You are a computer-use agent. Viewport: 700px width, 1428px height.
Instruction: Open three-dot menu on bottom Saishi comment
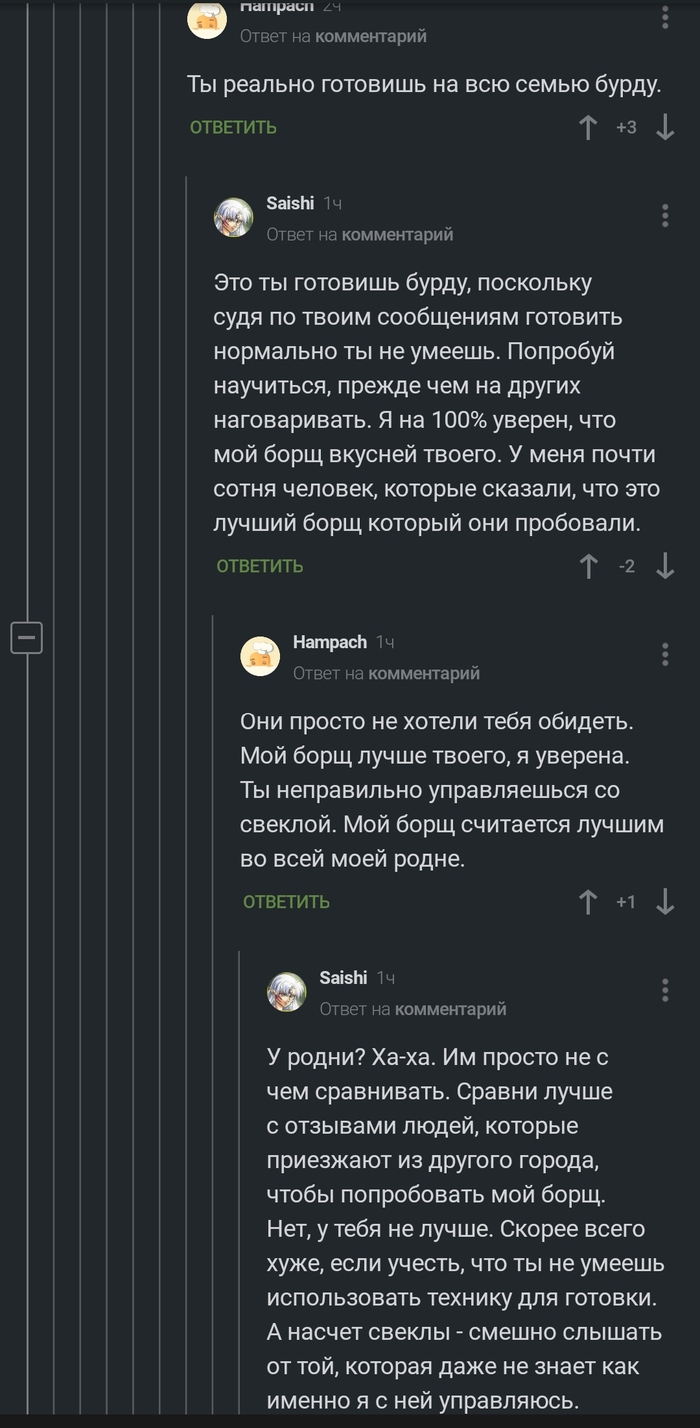click(663, 988)
